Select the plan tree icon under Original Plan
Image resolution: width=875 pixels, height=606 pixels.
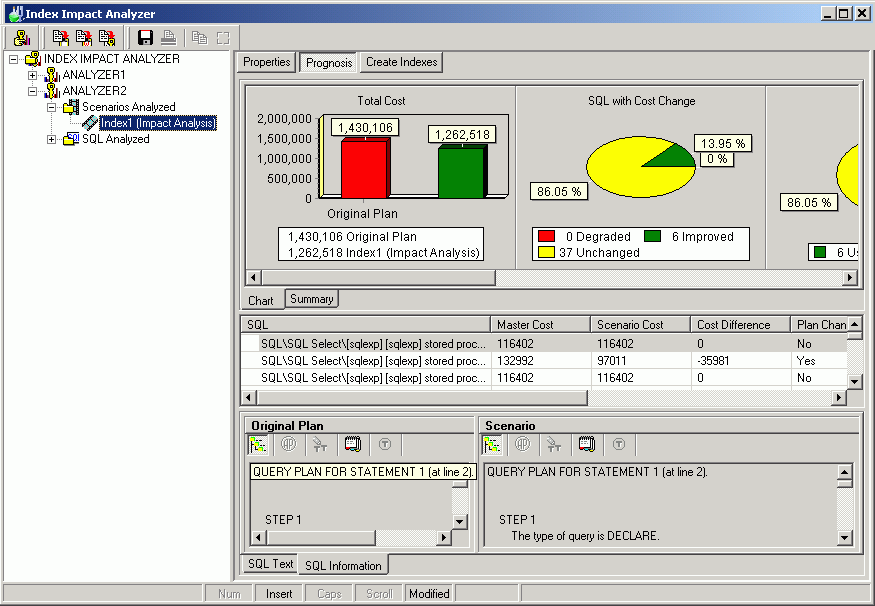click(x=258, y=445)
